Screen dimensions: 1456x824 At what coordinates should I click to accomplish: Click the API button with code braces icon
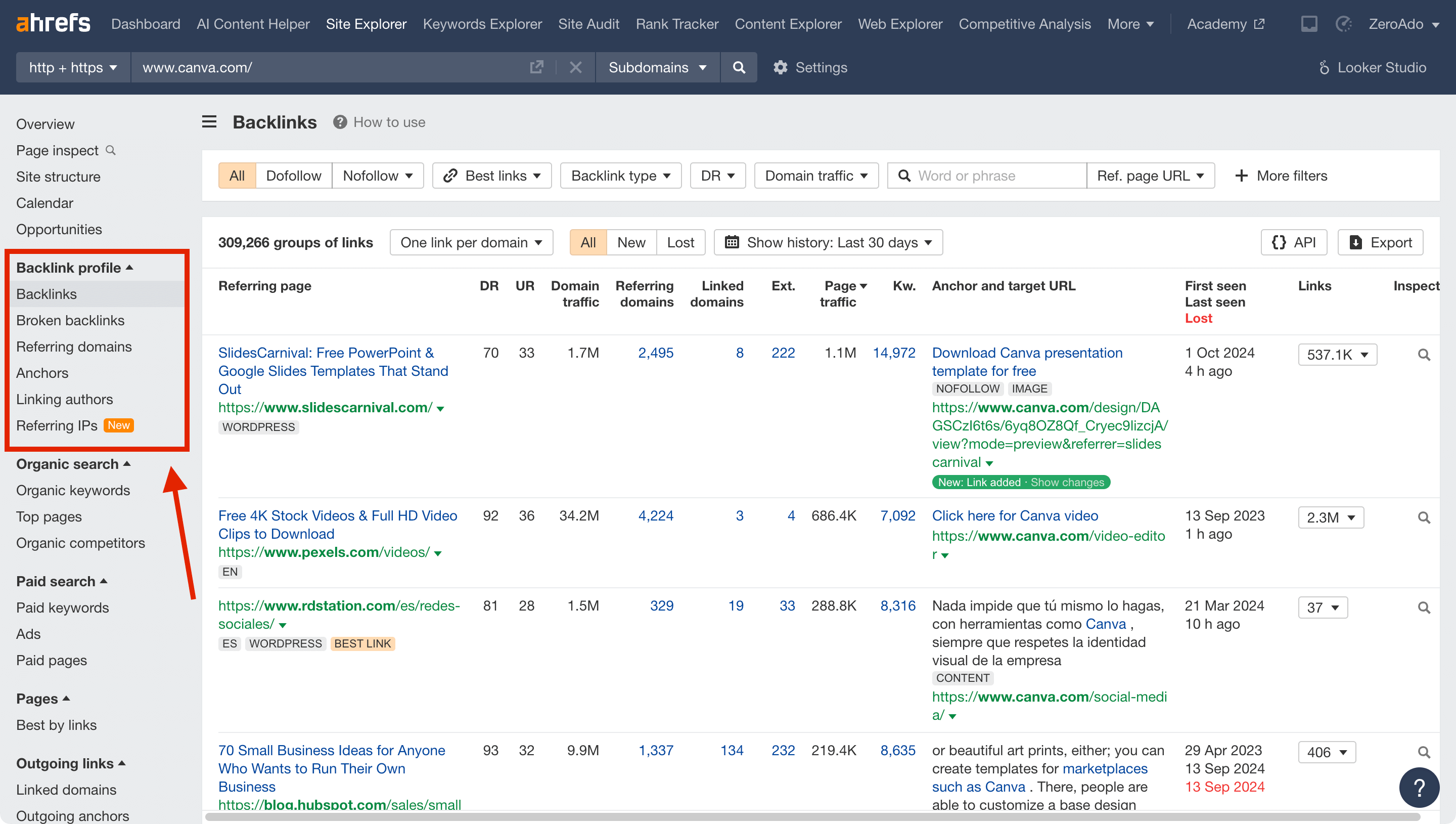1294,242
